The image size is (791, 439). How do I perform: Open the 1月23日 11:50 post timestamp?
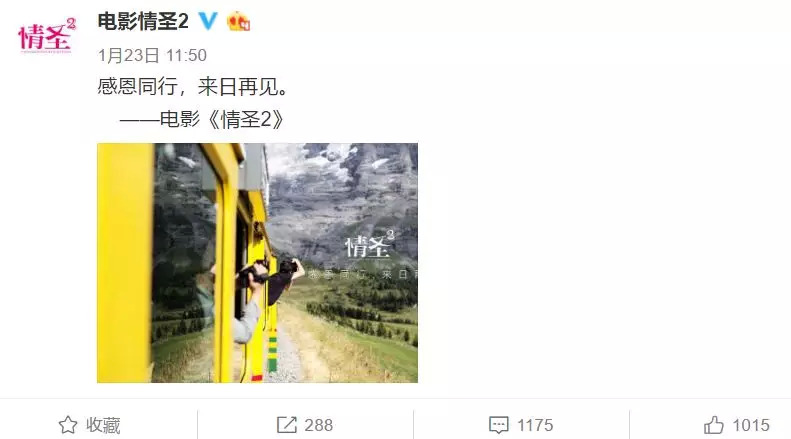(152, 55)
